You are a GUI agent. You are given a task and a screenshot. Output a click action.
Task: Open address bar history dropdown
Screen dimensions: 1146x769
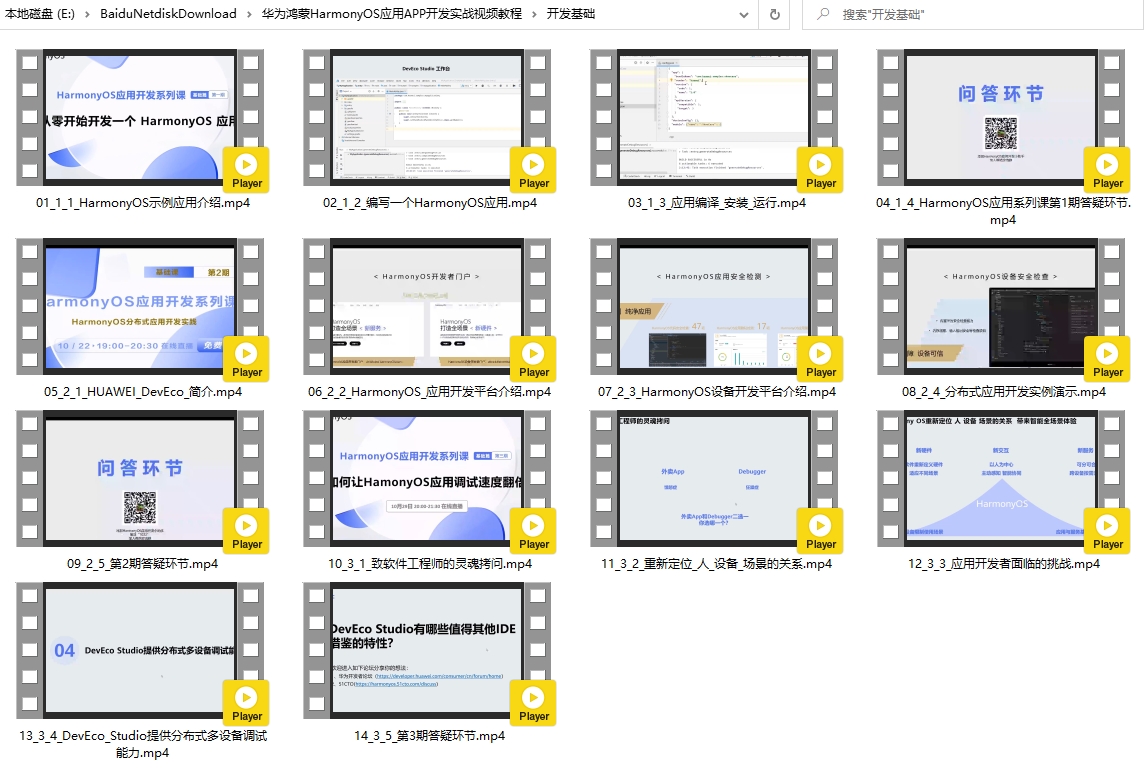[744, 14]
